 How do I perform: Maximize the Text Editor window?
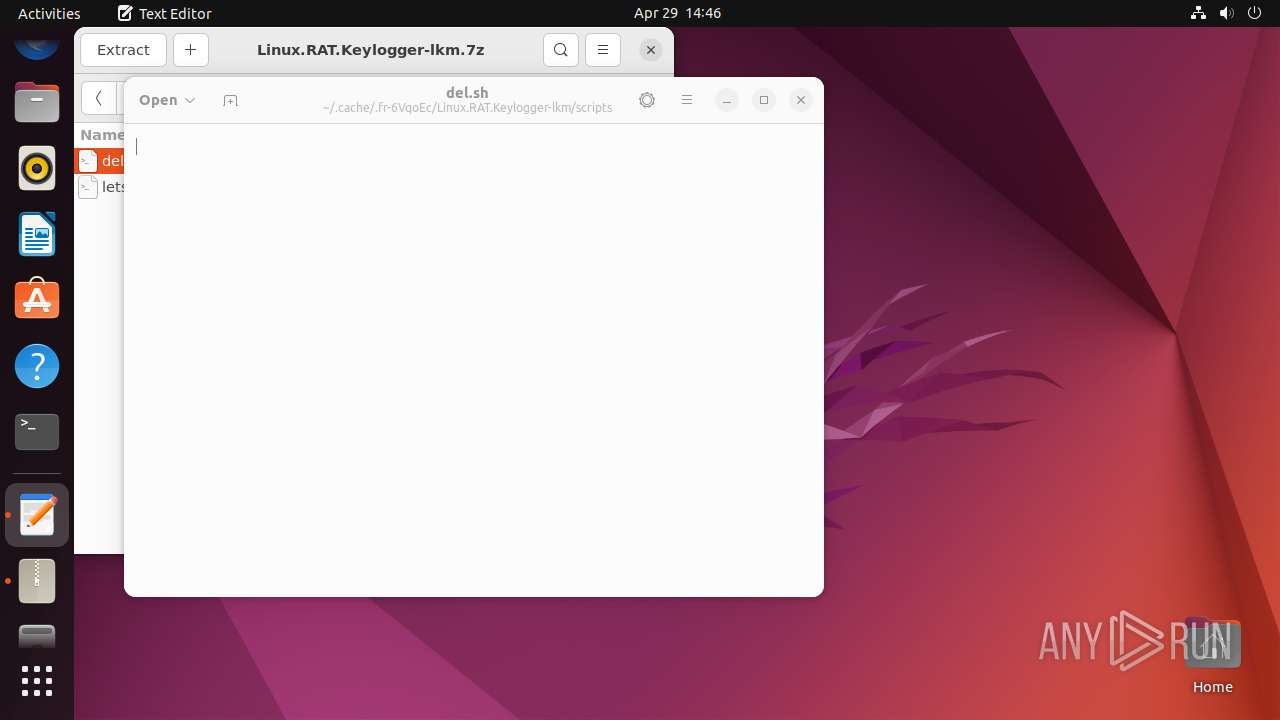click(764, 100)
